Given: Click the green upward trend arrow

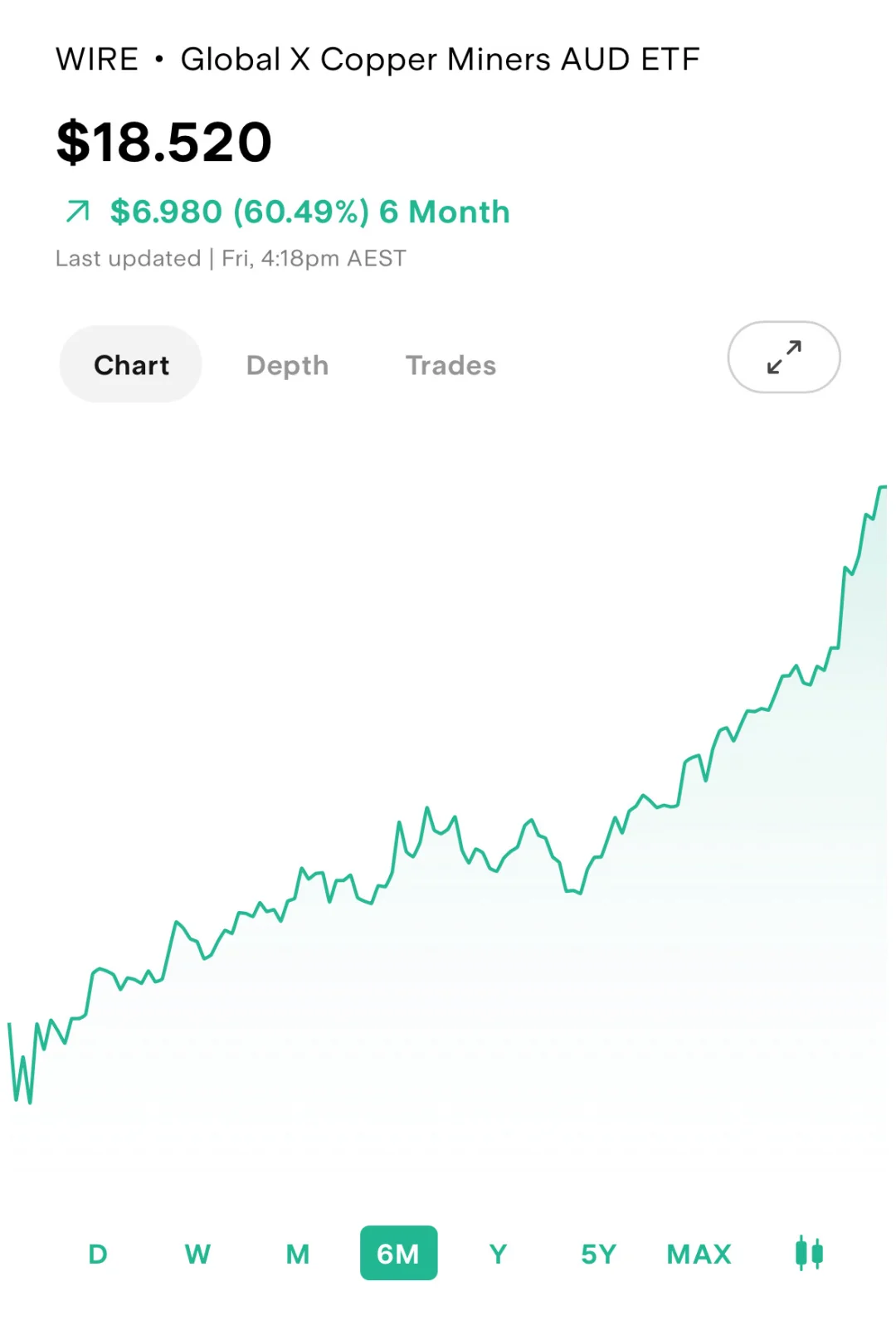Looking at the screenshot, I should pyautogui.click(x=77, y=212).
